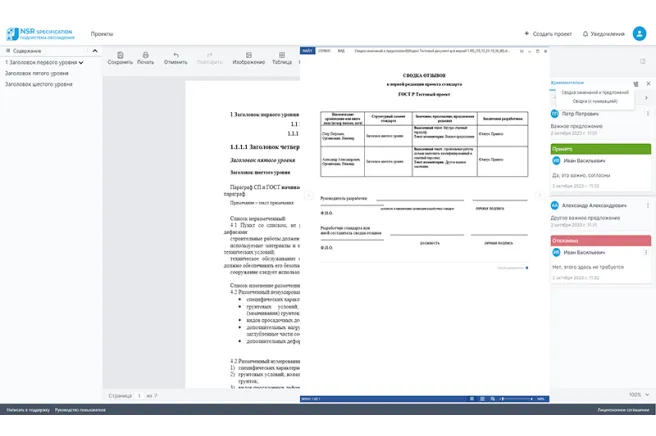The height and width of the screenshot is (436, 656).
Task: Close the comments panel
Action: 648,84
